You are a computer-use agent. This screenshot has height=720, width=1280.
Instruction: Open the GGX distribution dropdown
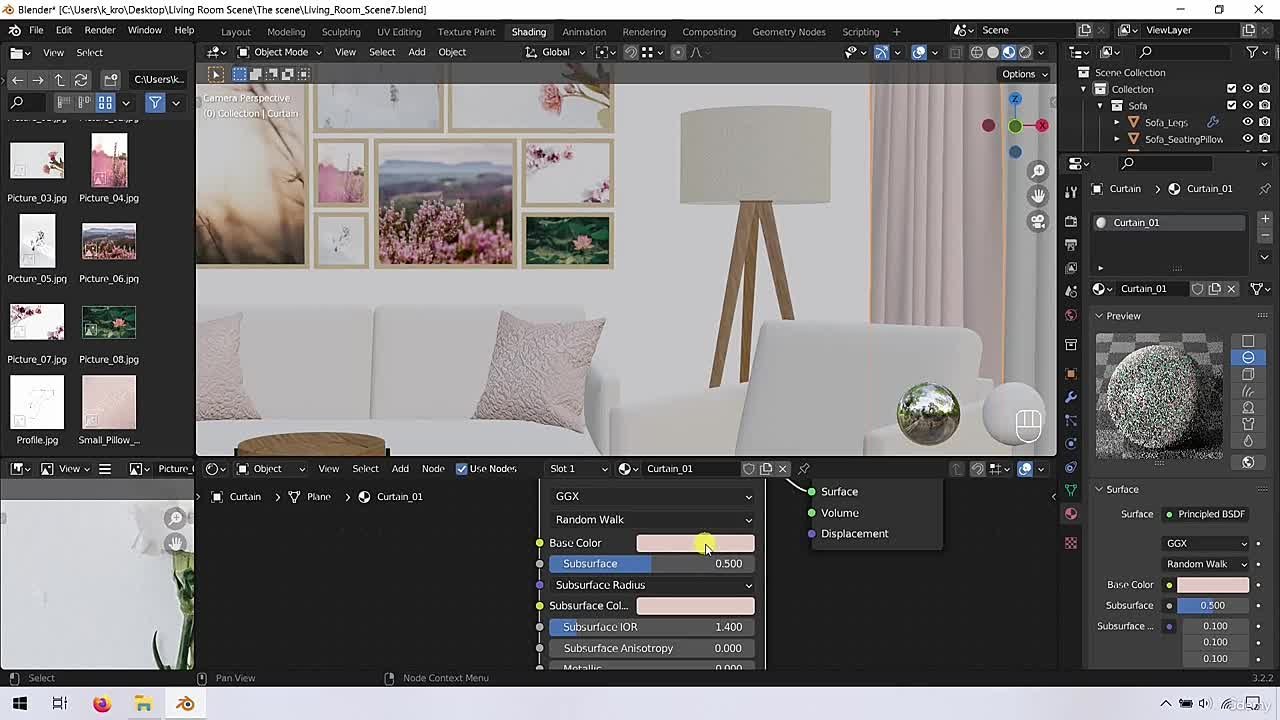[650, 496]
